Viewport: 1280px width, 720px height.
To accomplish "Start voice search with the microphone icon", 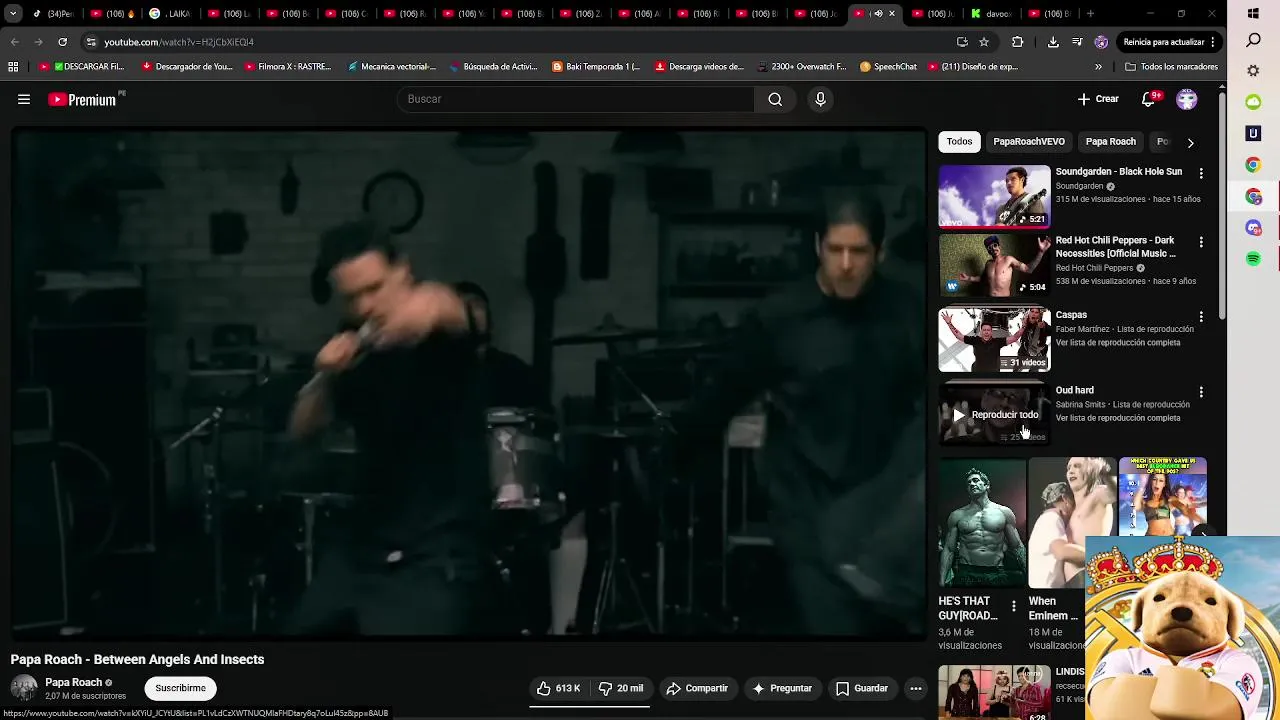I will coord(820,99).
